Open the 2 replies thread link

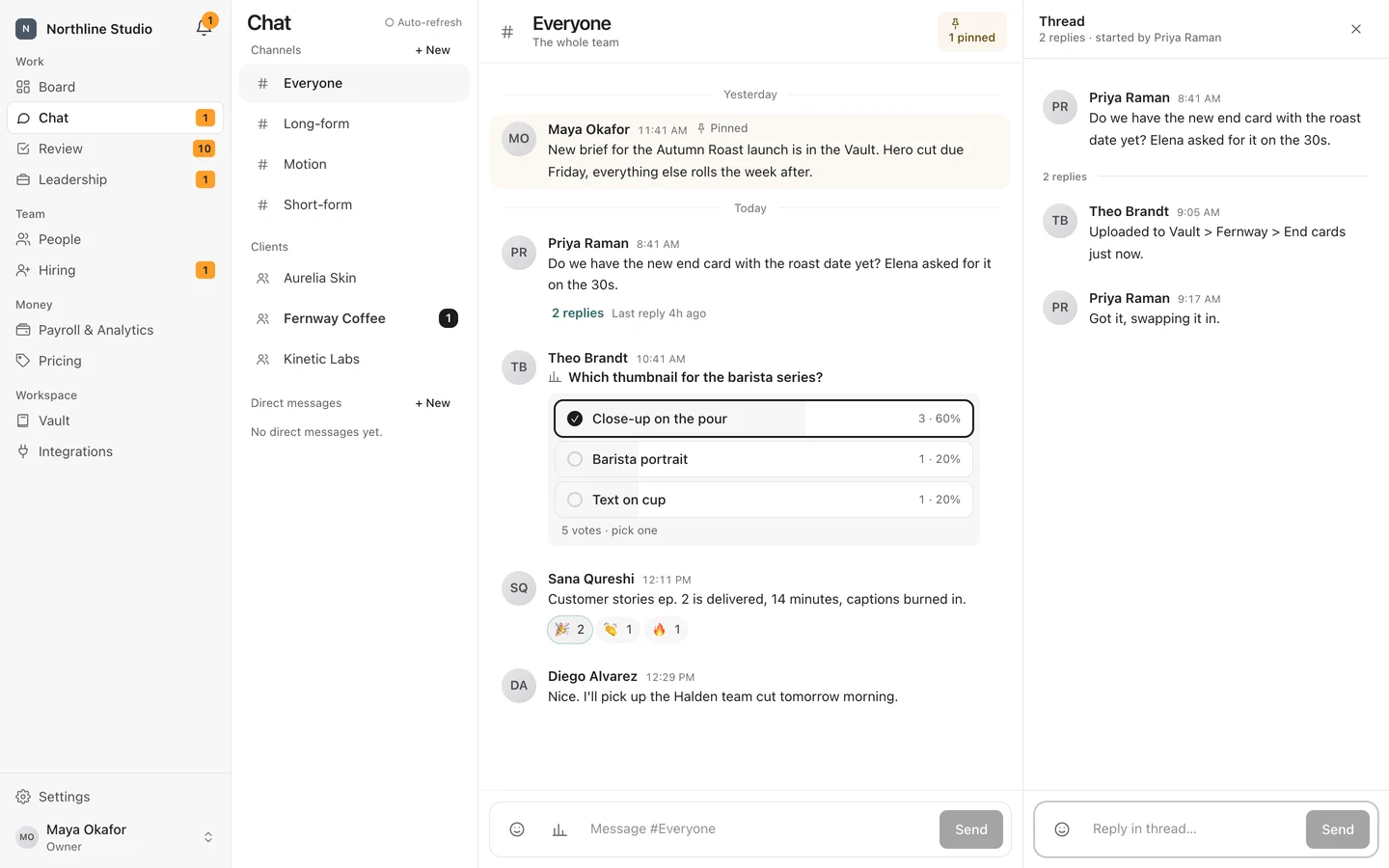pyautogui.click(x=578, y=313)
